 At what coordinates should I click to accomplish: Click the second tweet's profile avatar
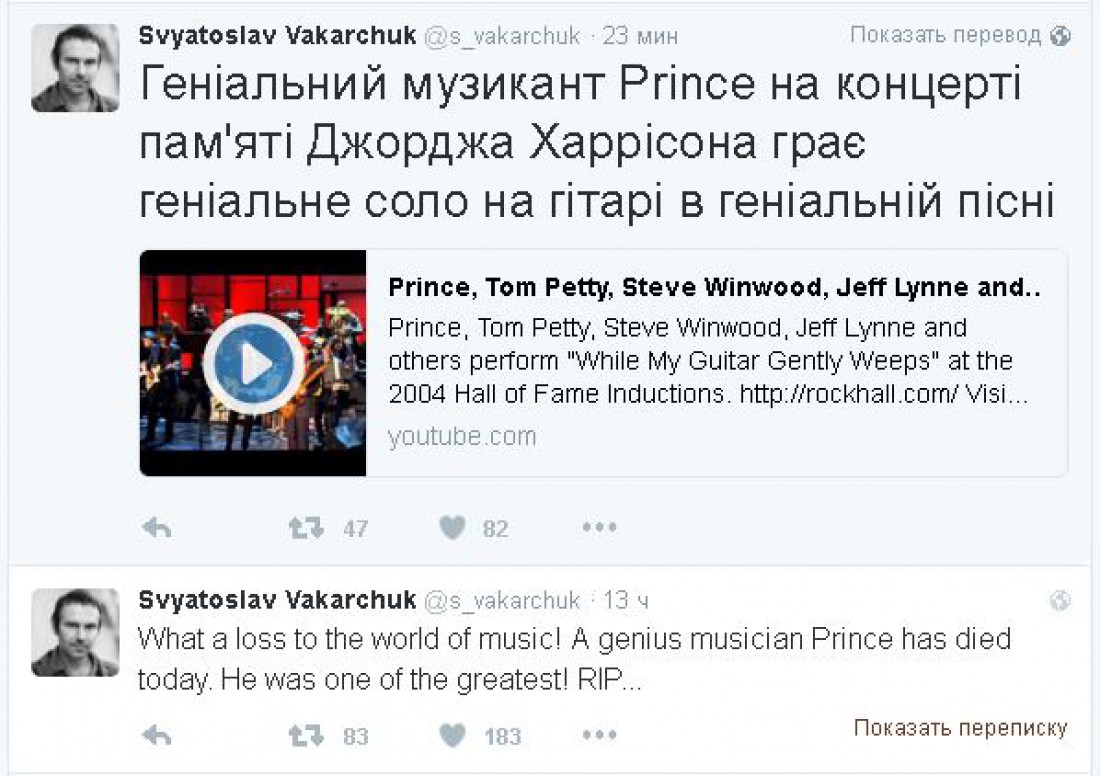pyautogui.click(x=75, y=633)
